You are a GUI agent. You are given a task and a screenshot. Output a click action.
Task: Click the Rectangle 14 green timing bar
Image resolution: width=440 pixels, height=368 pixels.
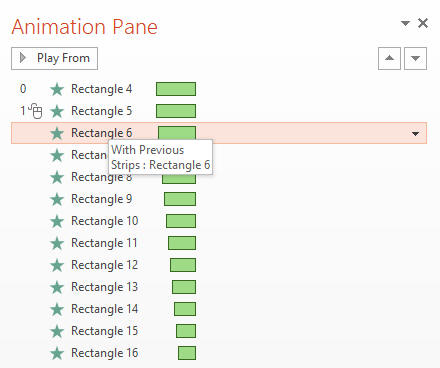pyautogui.click(x=185, y=309)
